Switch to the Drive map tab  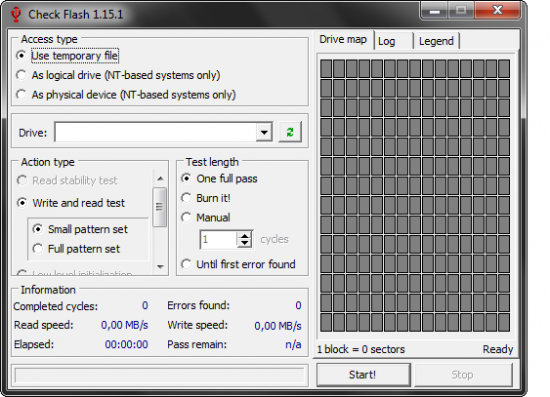(343, 39)
